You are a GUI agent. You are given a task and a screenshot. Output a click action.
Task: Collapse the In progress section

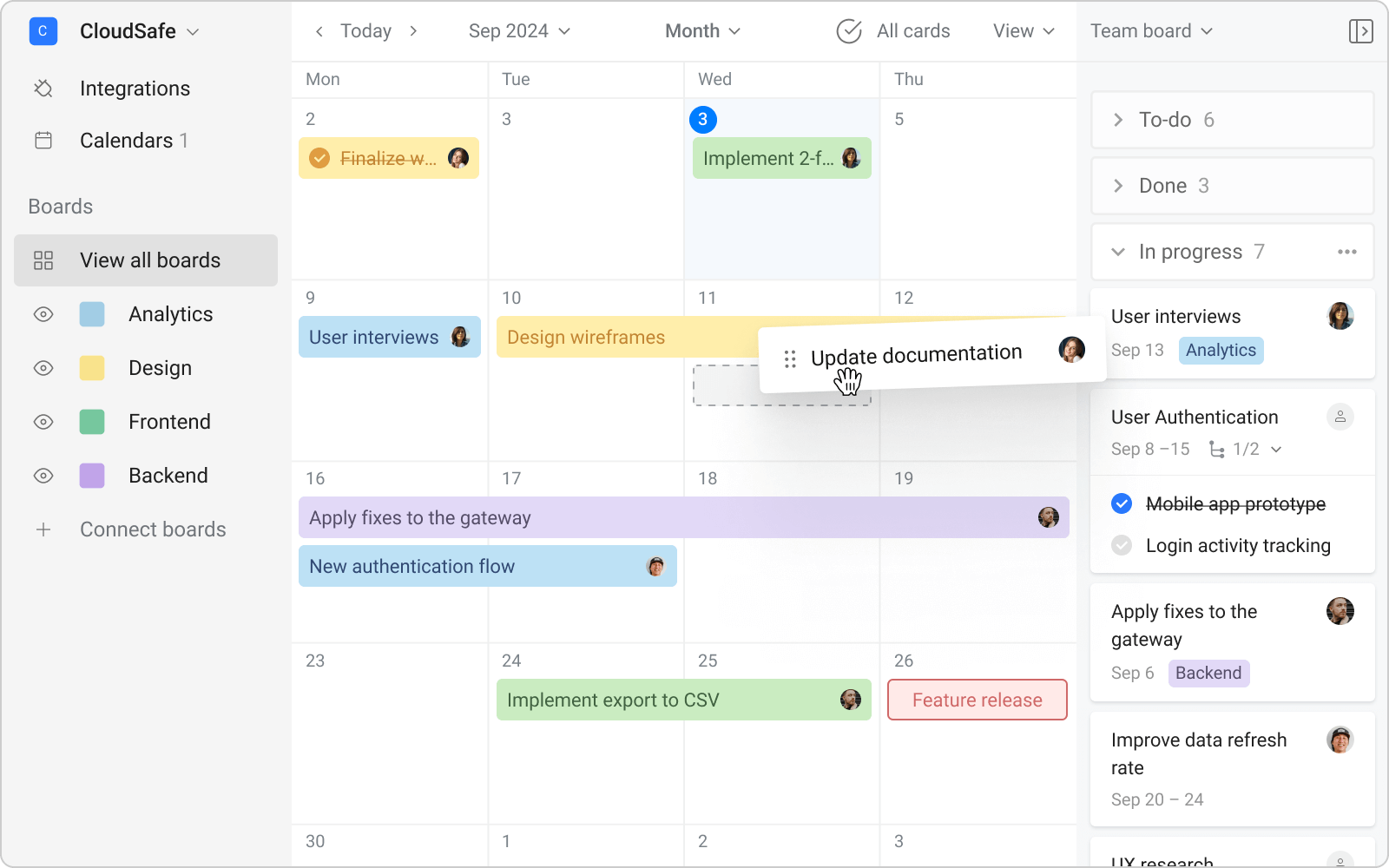[1116, 252]
